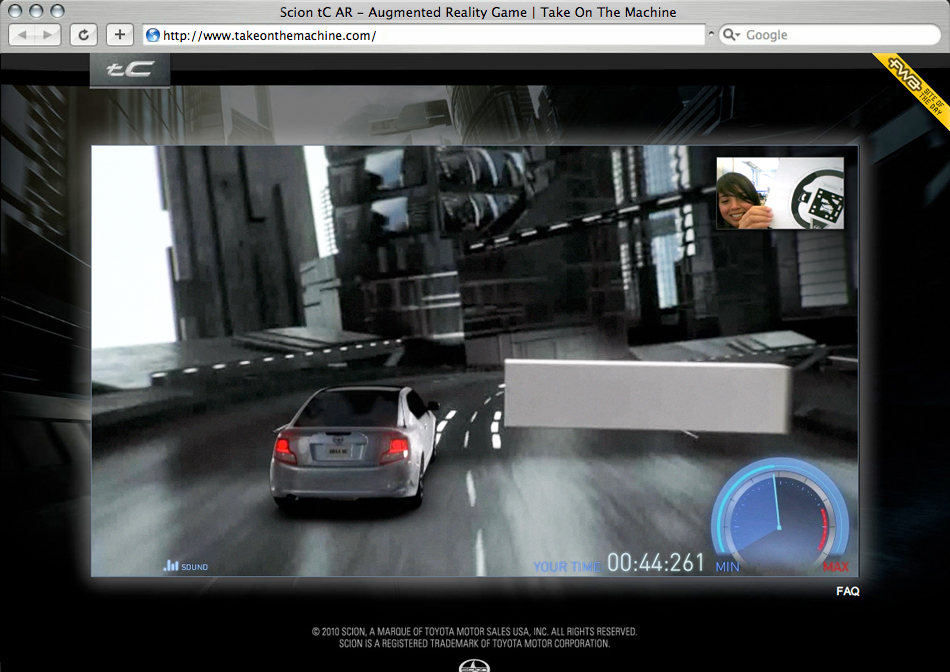Reload the page with the refresh button

pos(83,35)
